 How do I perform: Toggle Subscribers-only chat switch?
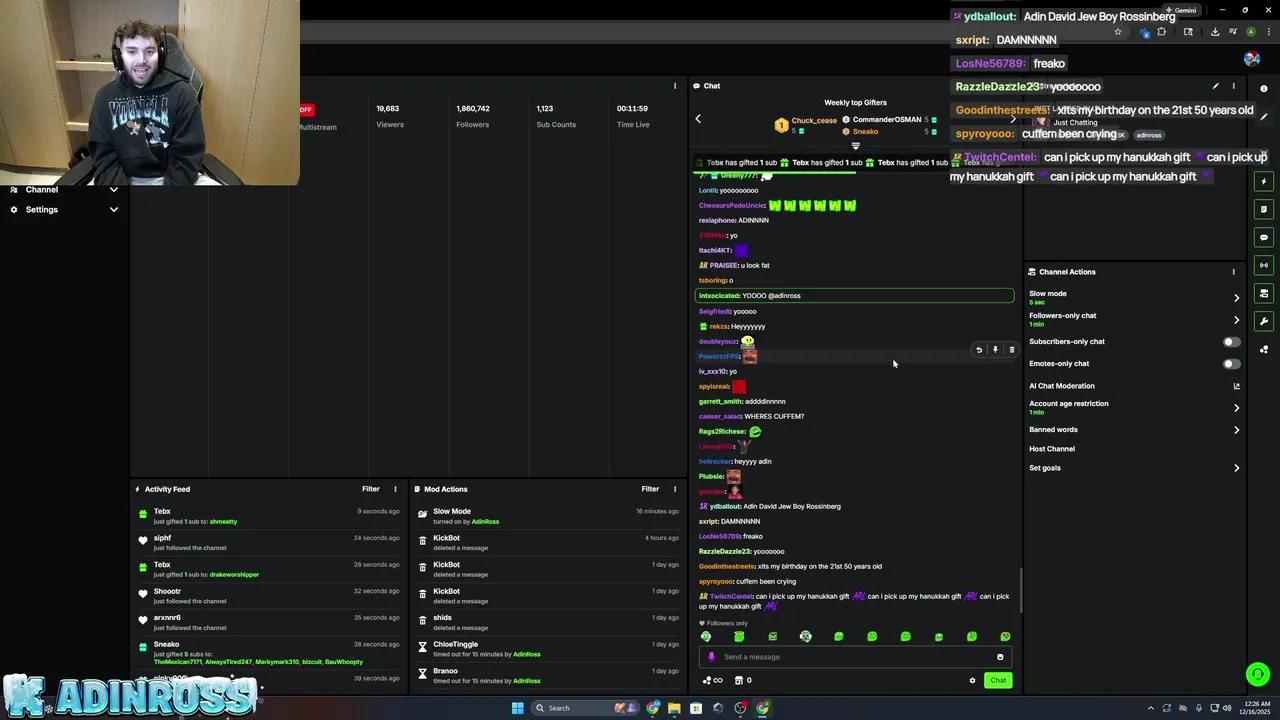(1231, 342)
